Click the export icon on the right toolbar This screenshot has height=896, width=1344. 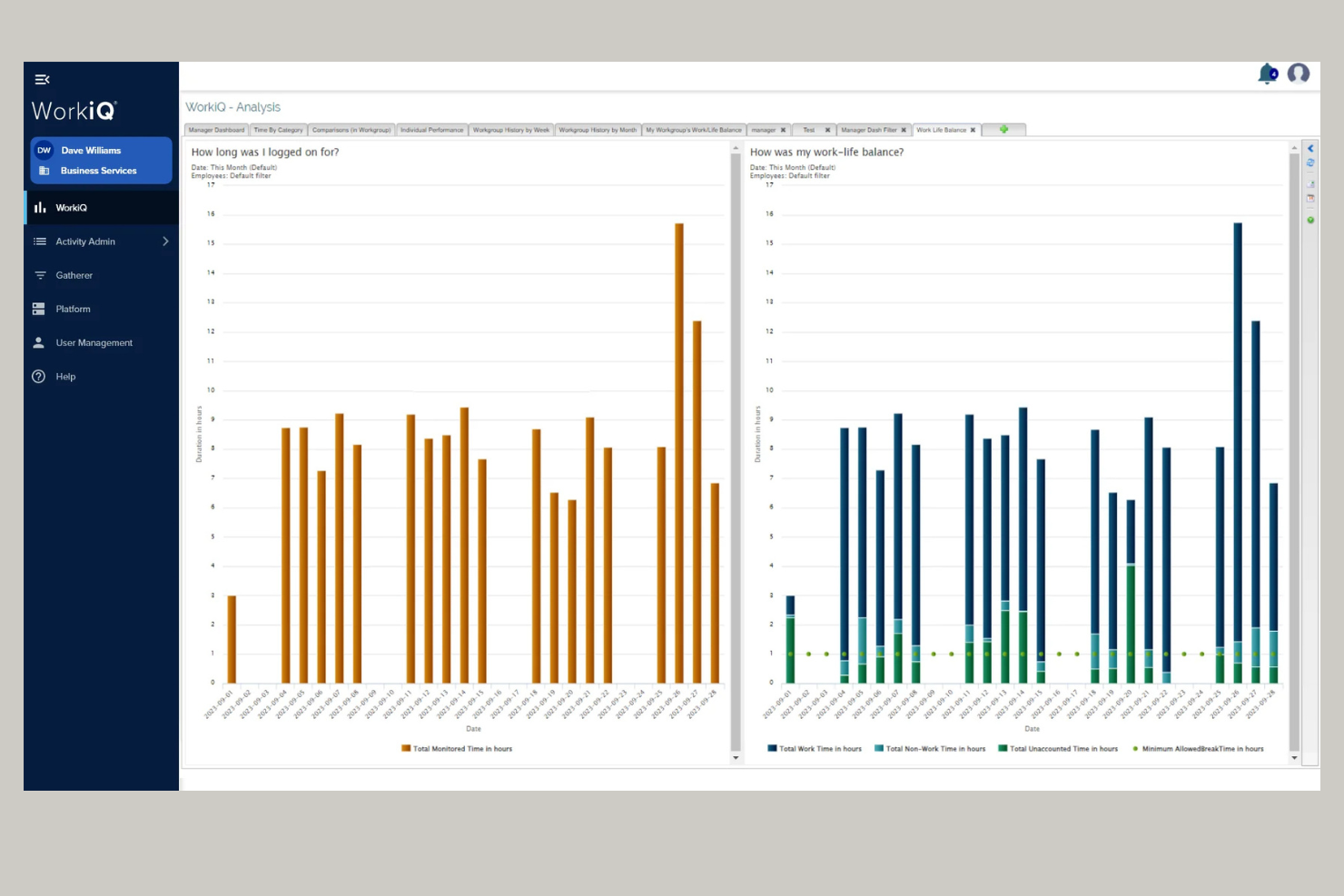[x=1311, y=184]
